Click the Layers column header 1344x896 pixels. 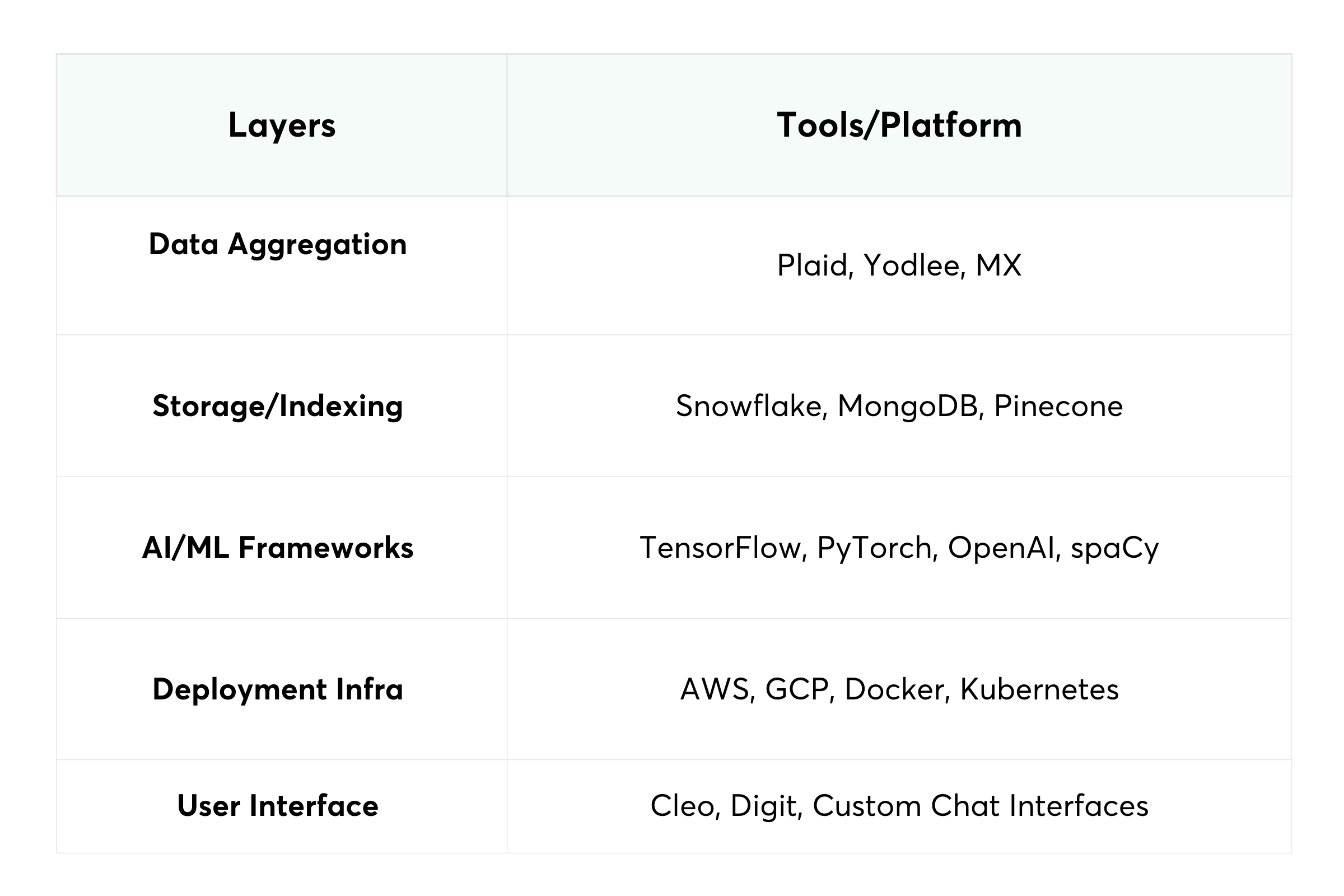tap(282, 125)
